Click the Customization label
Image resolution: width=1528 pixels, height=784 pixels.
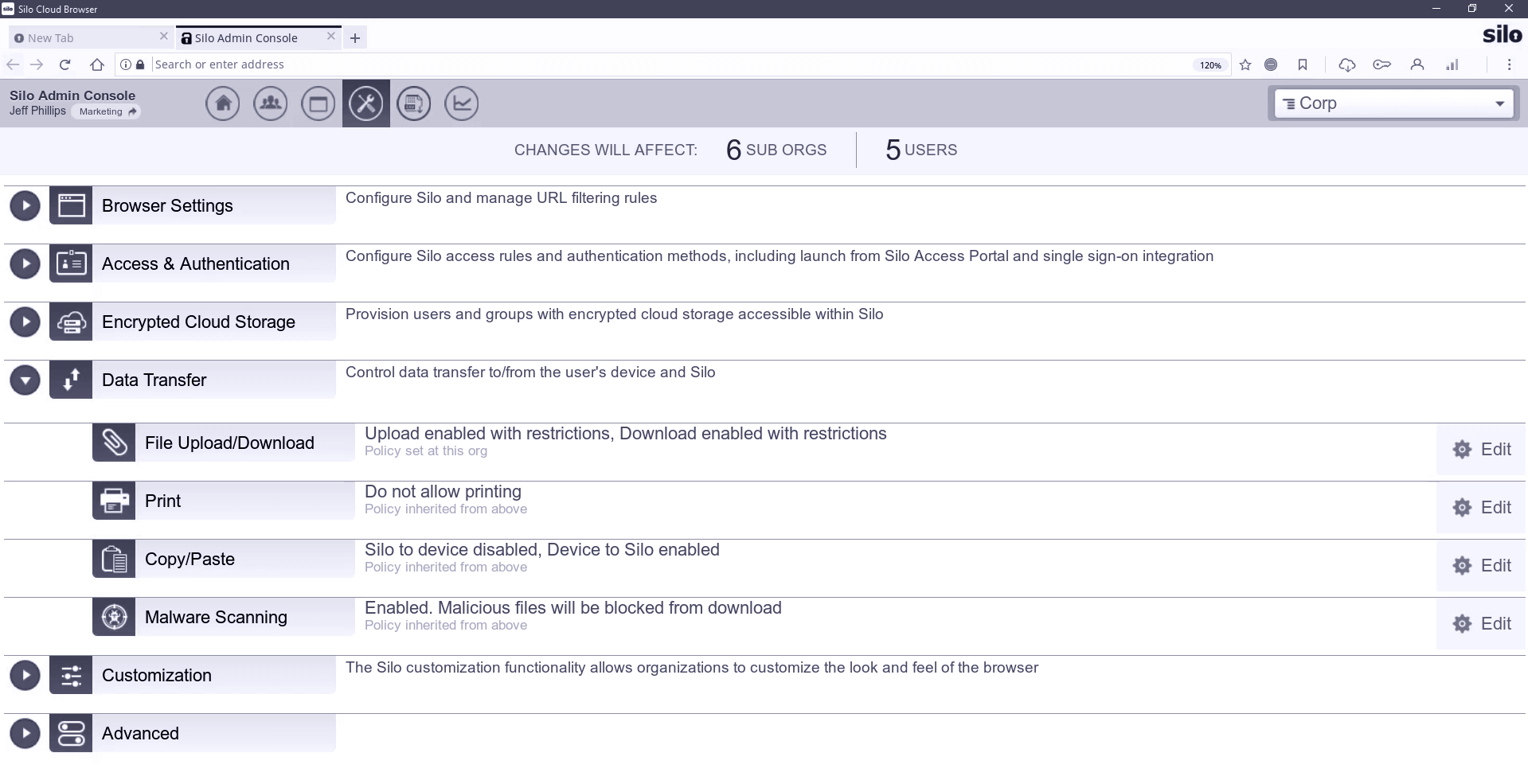click(x=157, y=675)
